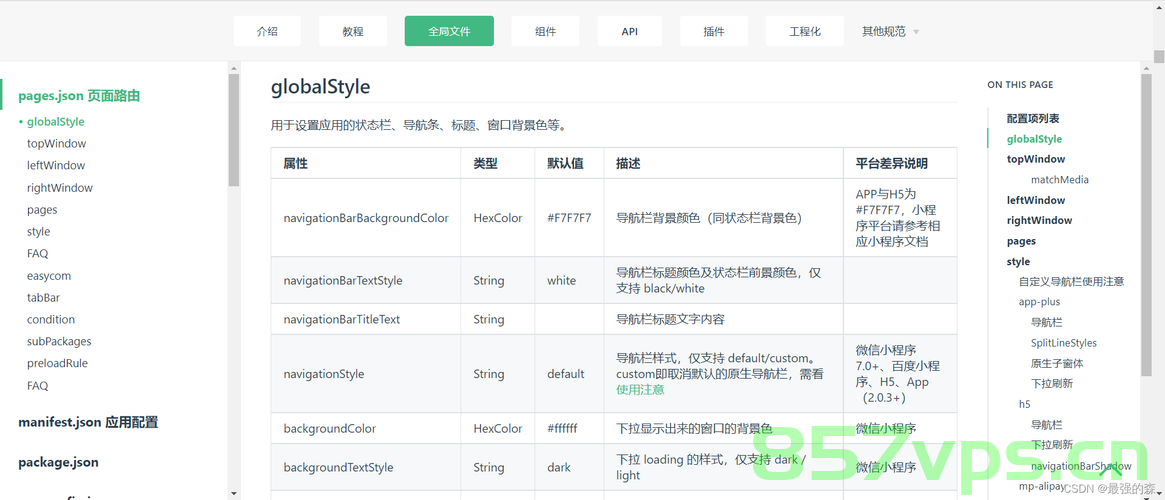Click the backgroundTextStyle property cell
This screenshot has height=500, width=1165.
coord(366,467)
